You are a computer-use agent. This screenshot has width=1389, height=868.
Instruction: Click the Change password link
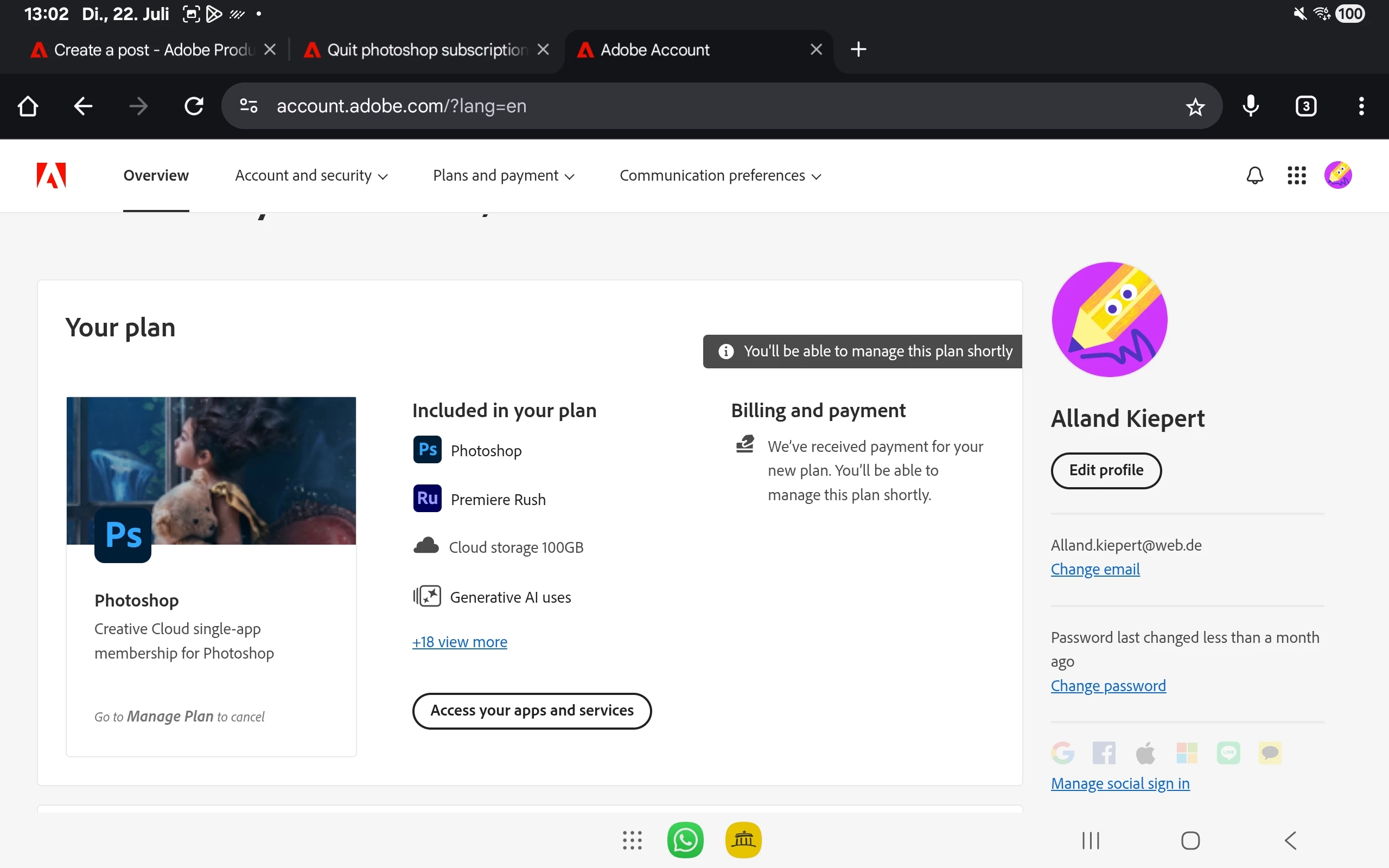[x=1108, y=685]
